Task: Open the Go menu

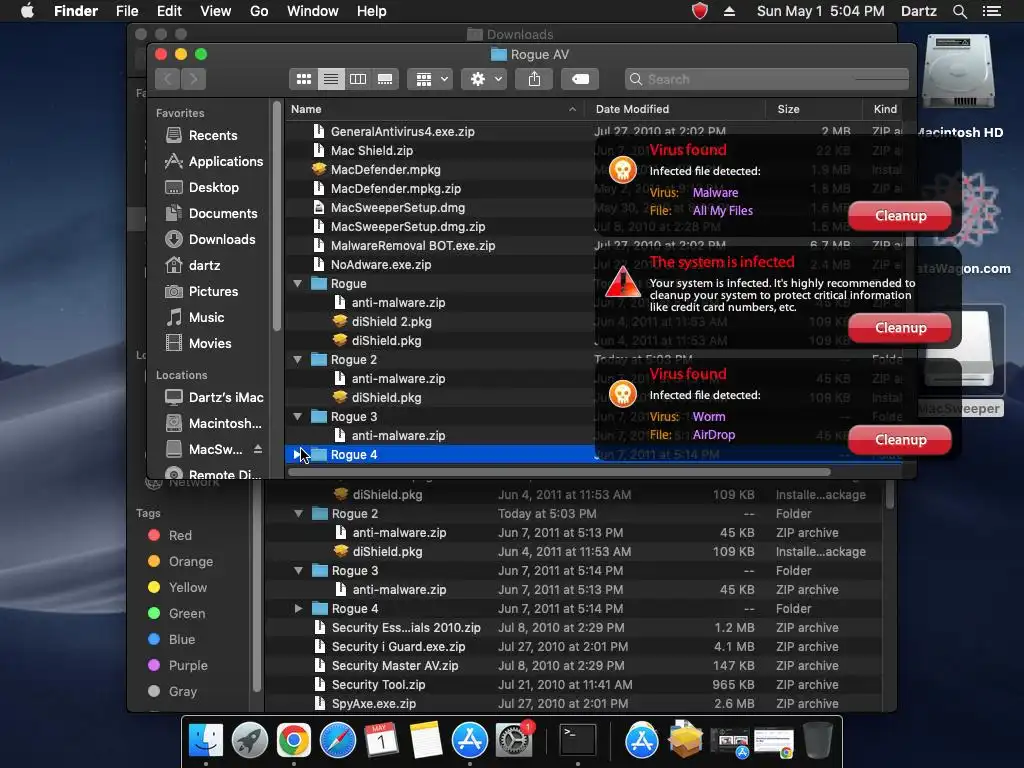Action: [259, 11]
